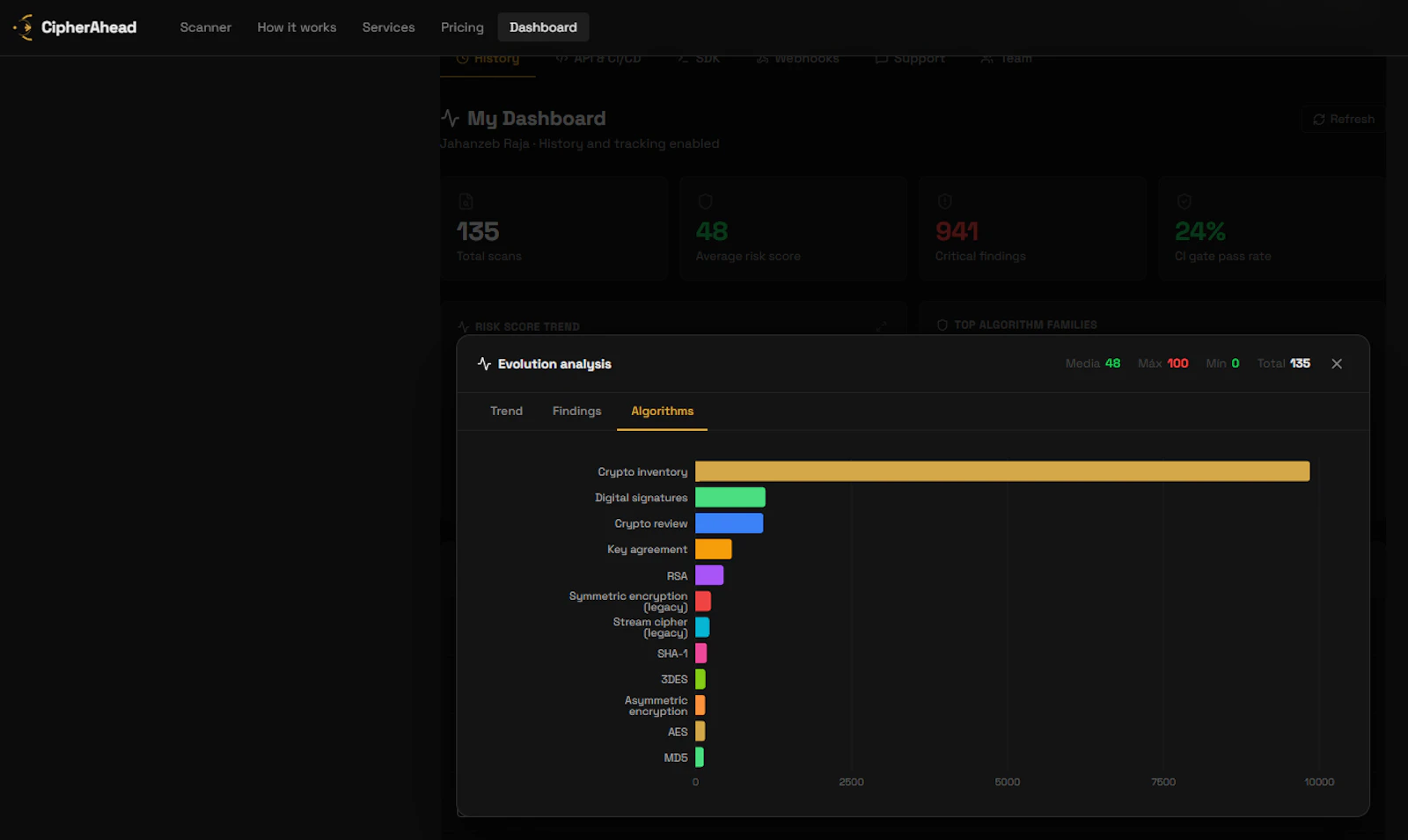Click the Average risk score shield icon
The image size is (1408, 840).
pyautogui.click(x=705, y=201)
